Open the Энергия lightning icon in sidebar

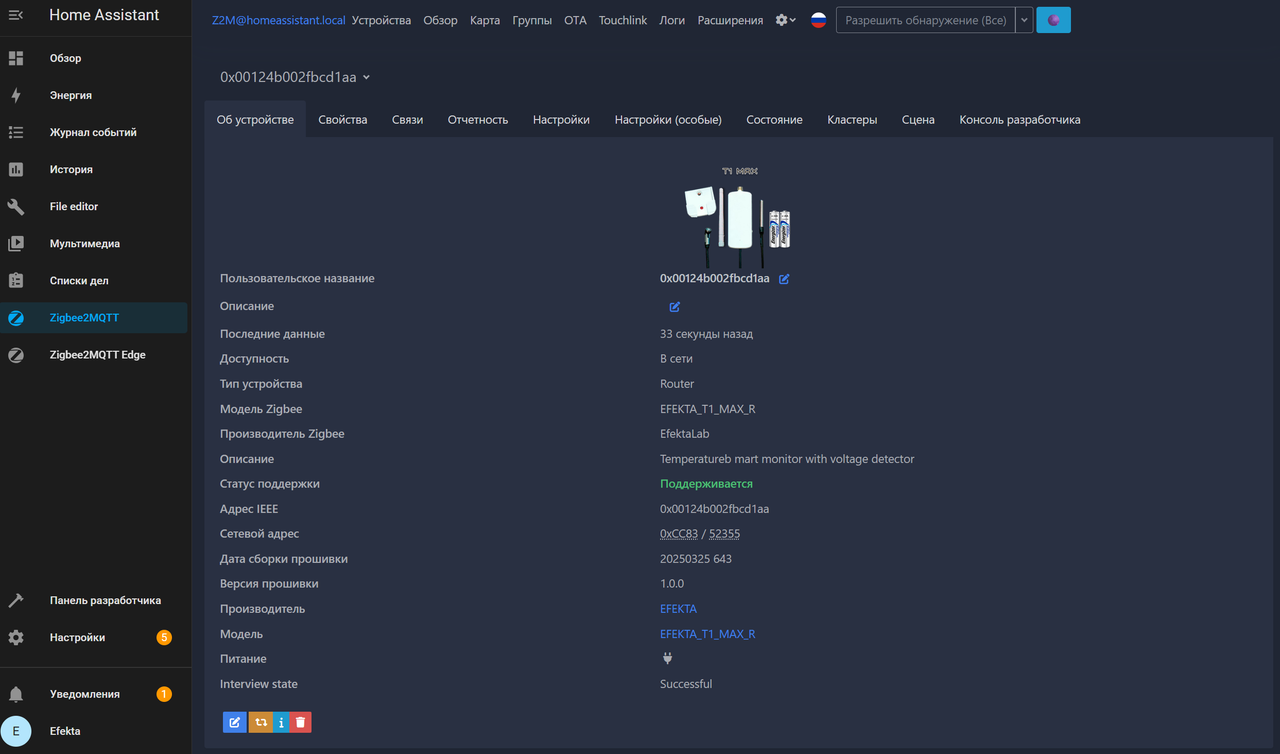click(16, 95)
